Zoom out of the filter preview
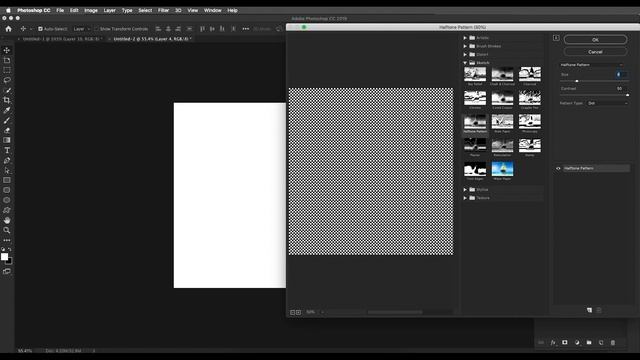640x360 pixels. click(x=292, y=312)
